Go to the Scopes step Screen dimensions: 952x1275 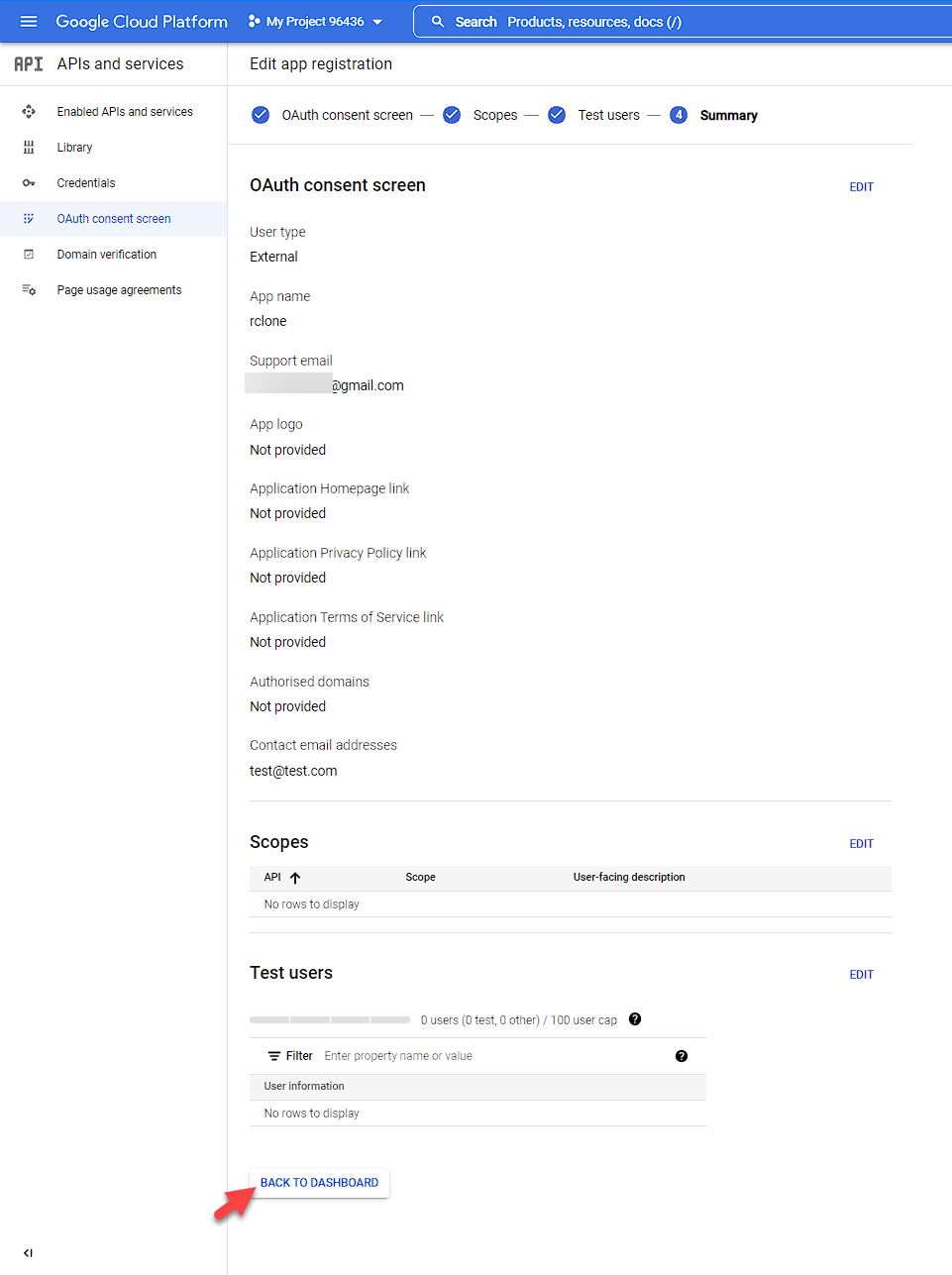click(x=480, y=115)
